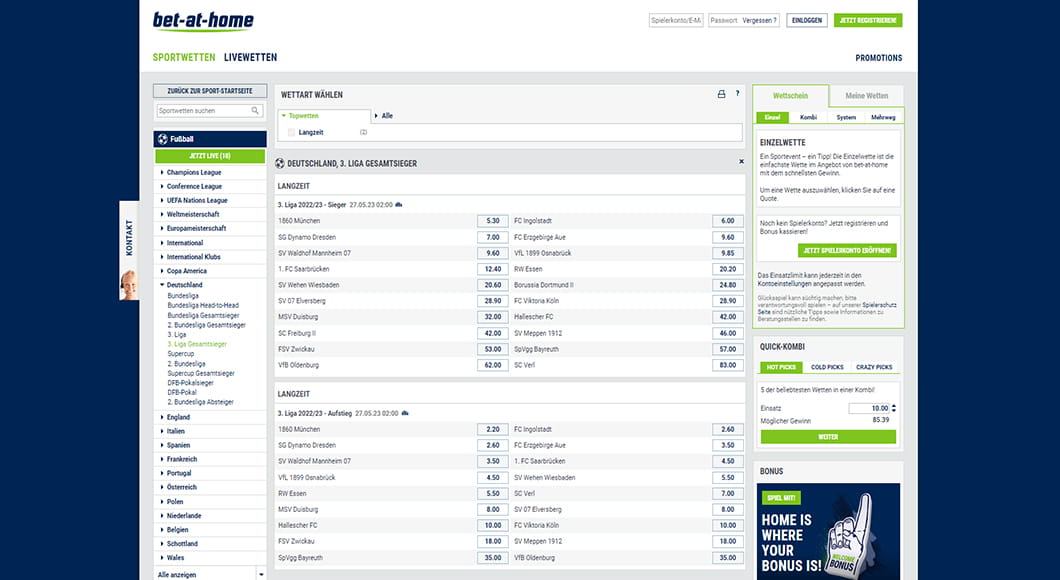1060x580 pixels.
Task: Click the info icon beside 3. Liga Aufstieg date
Action: [x=405, y=413]
